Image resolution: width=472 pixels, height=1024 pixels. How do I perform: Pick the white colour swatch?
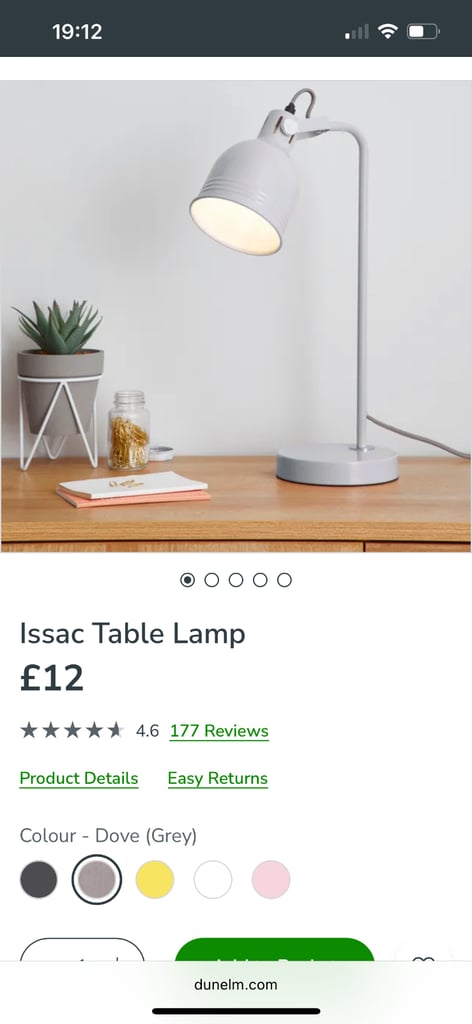click(213, 880)
